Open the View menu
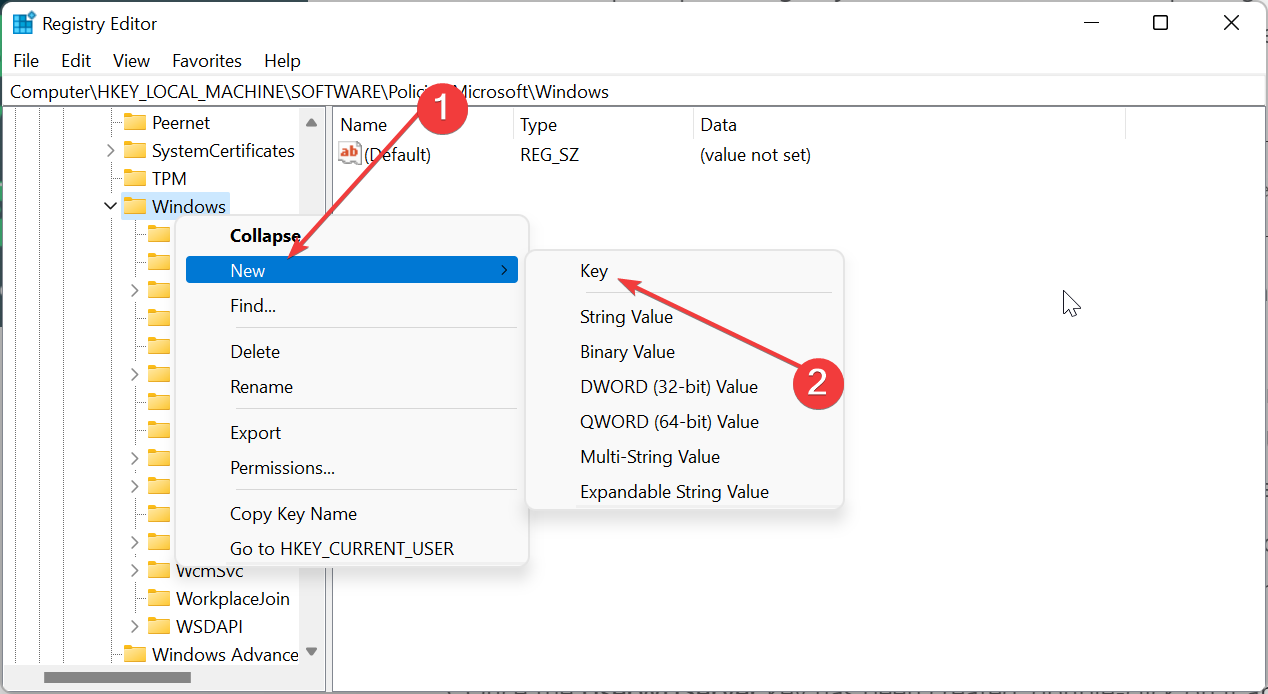1268x694 pixels. [x=131, y=61]
